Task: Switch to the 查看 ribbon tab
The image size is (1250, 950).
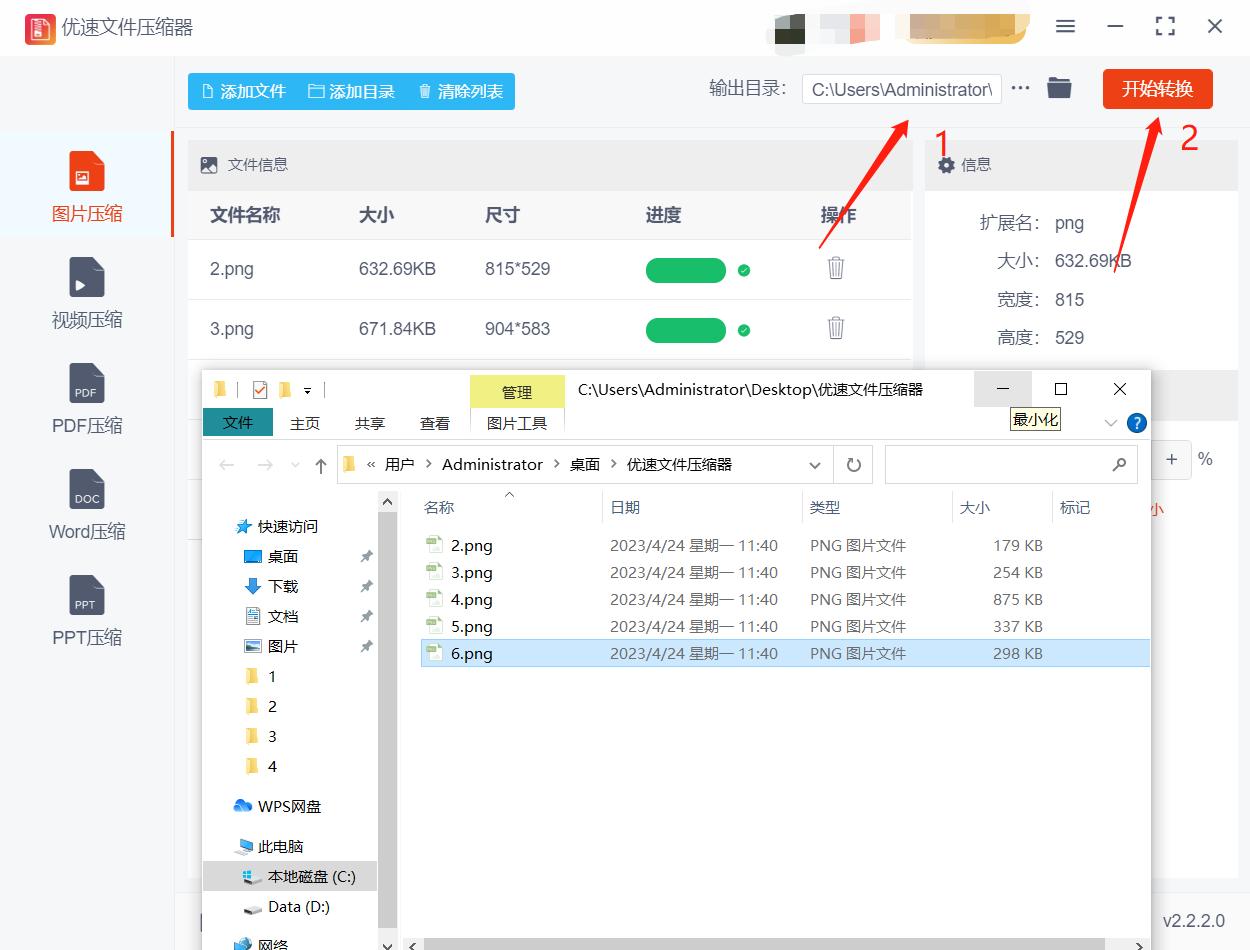Action: click(x=434, y=422)
